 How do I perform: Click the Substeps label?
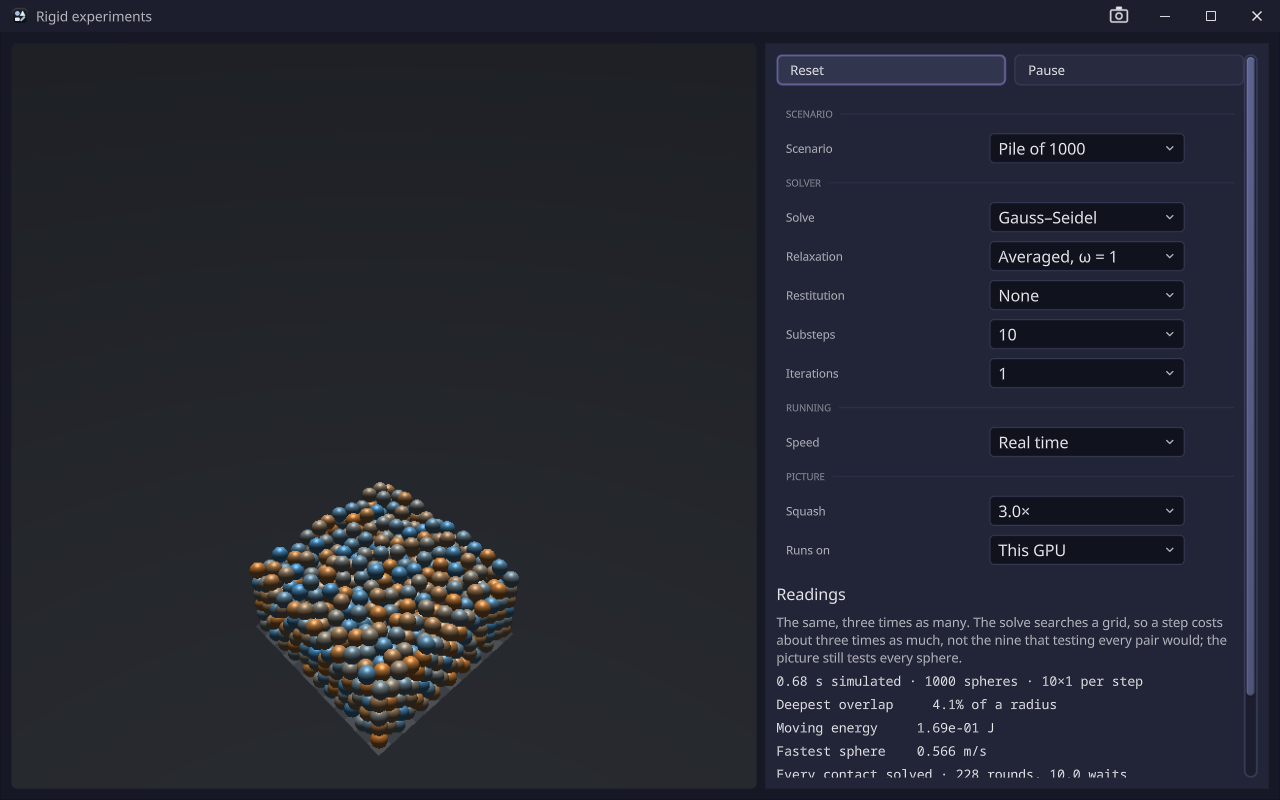(810, 335)
